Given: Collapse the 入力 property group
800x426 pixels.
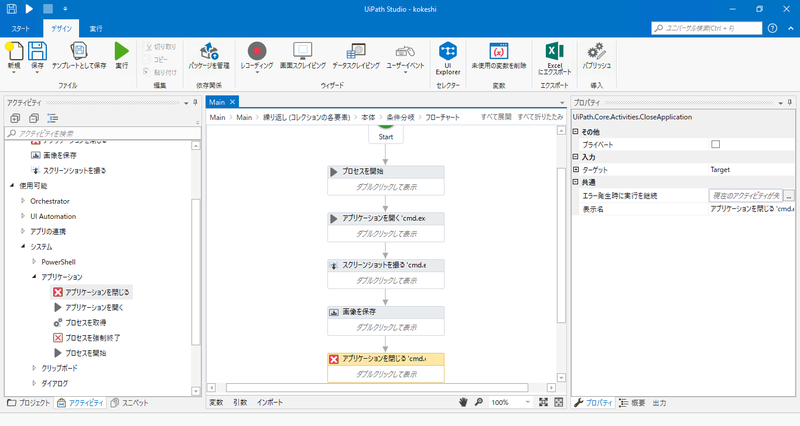Looking at the screenshot, I should (x=576, y=157).
